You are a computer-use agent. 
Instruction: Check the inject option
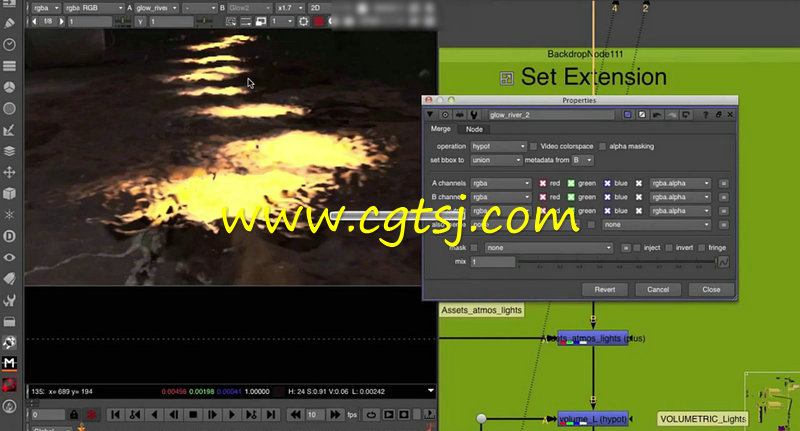[637, 248]
